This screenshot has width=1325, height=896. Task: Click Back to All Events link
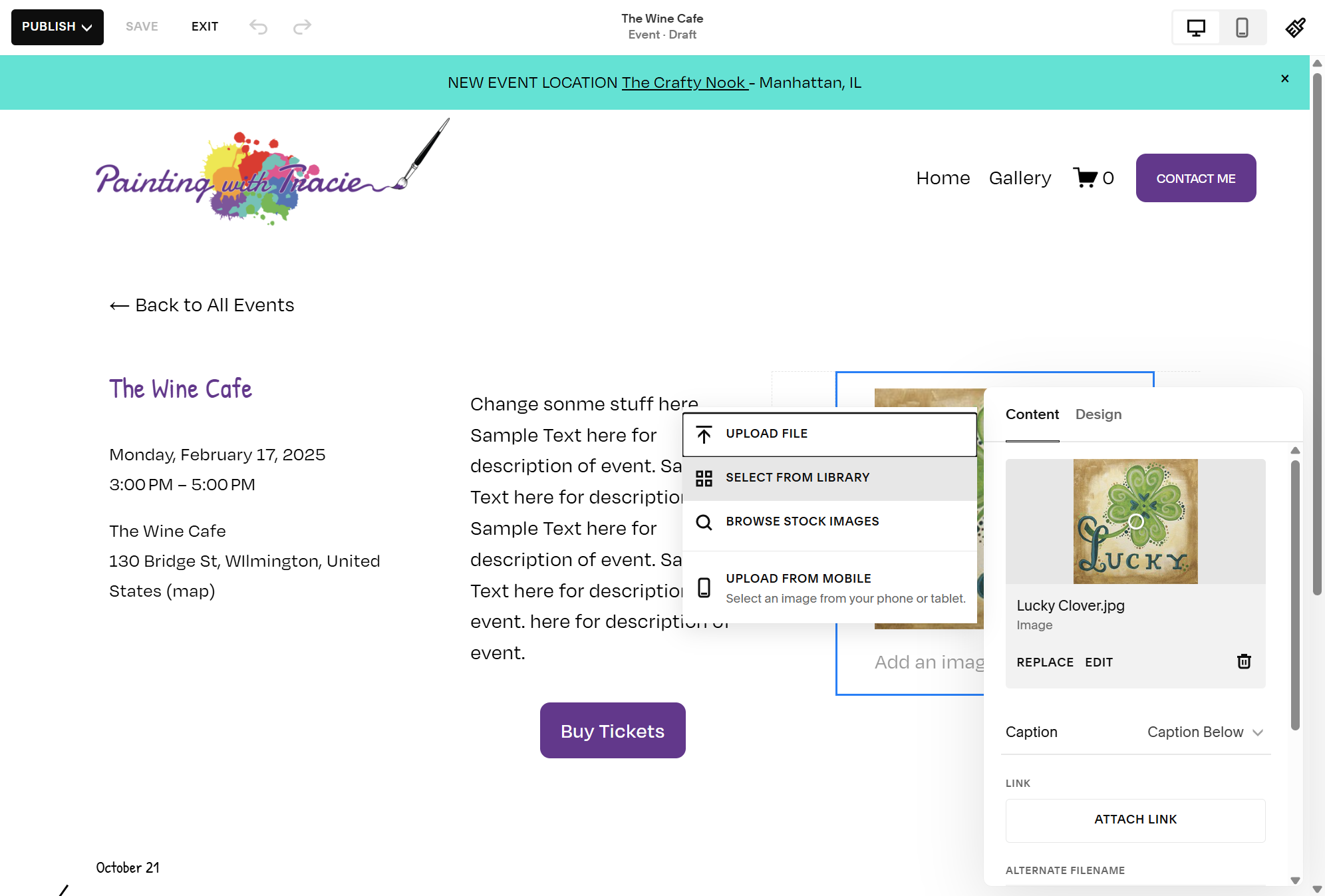[x=202, y=305]
